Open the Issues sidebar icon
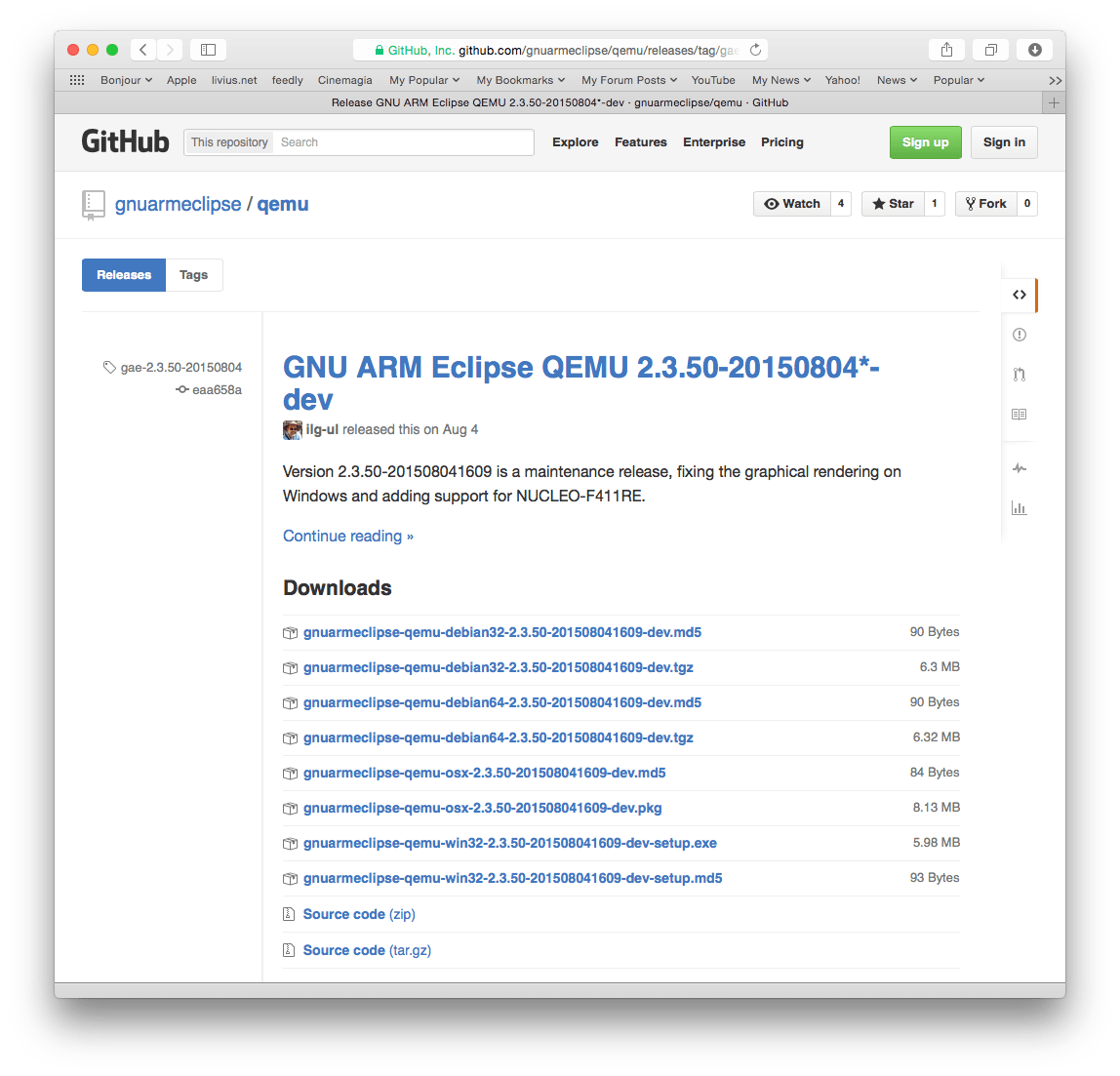This screenshot has height=1076, width=1120. click(1019, 335)
